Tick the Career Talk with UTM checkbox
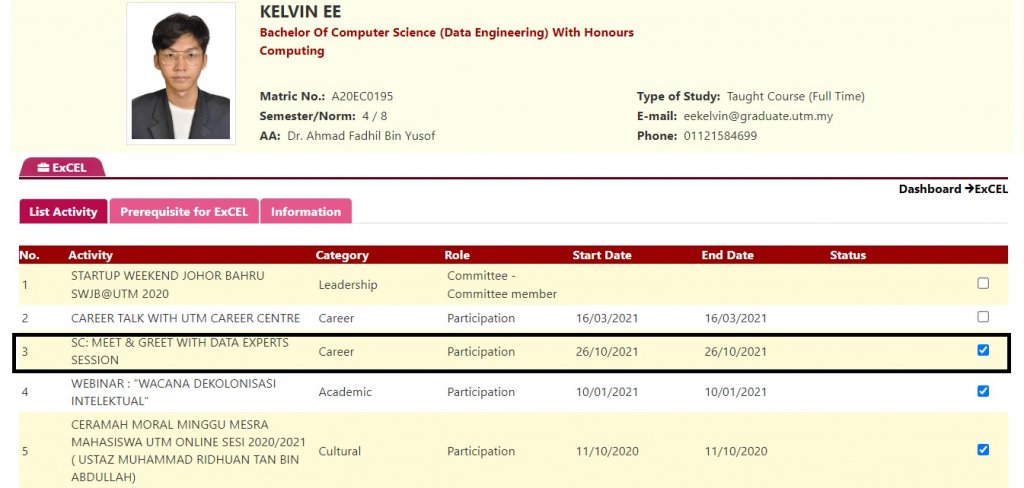 [x=983, y=317]
